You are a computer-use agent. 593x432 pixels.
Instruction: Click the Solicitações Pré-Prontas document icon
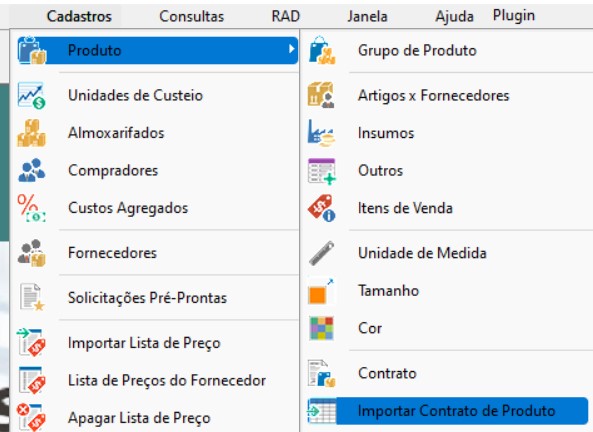tap(31, 298)
